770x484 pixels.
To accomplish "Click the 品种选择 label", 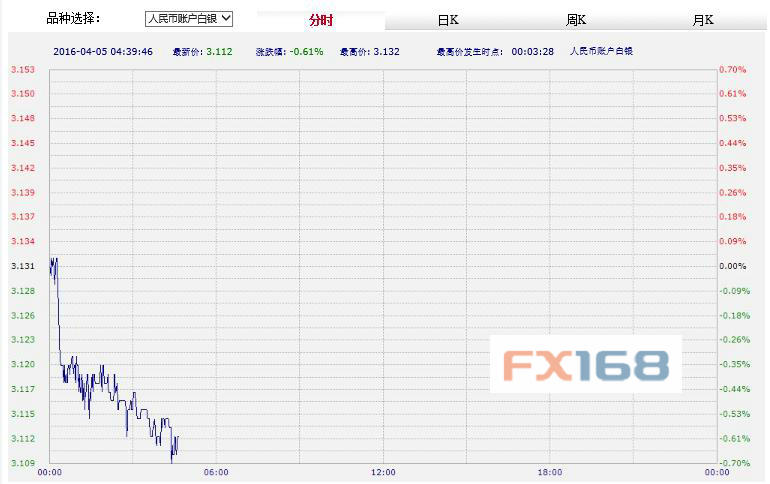I will coord(74,18).
